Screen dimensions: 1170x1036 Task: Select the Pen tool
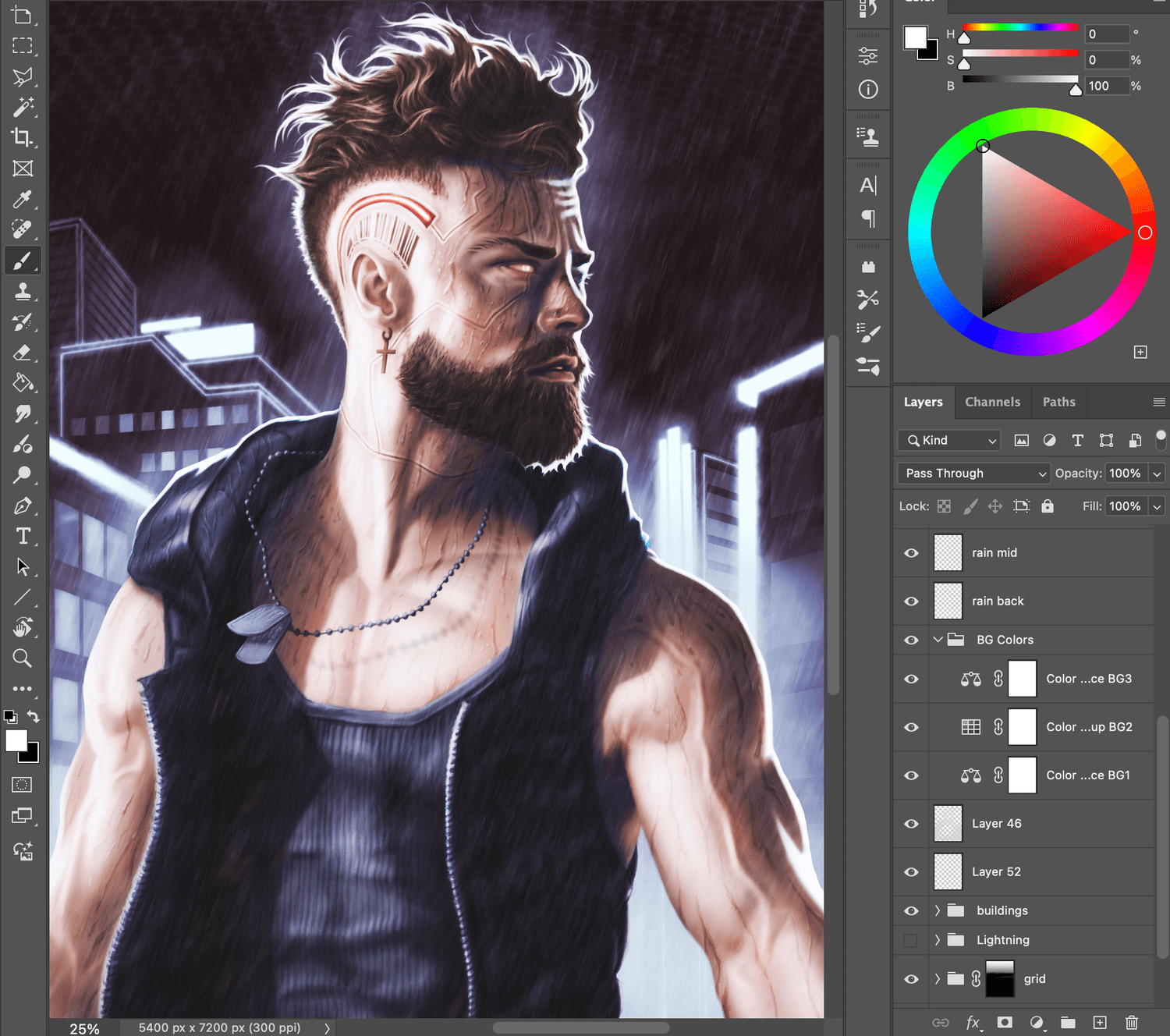tap(23, 506)
